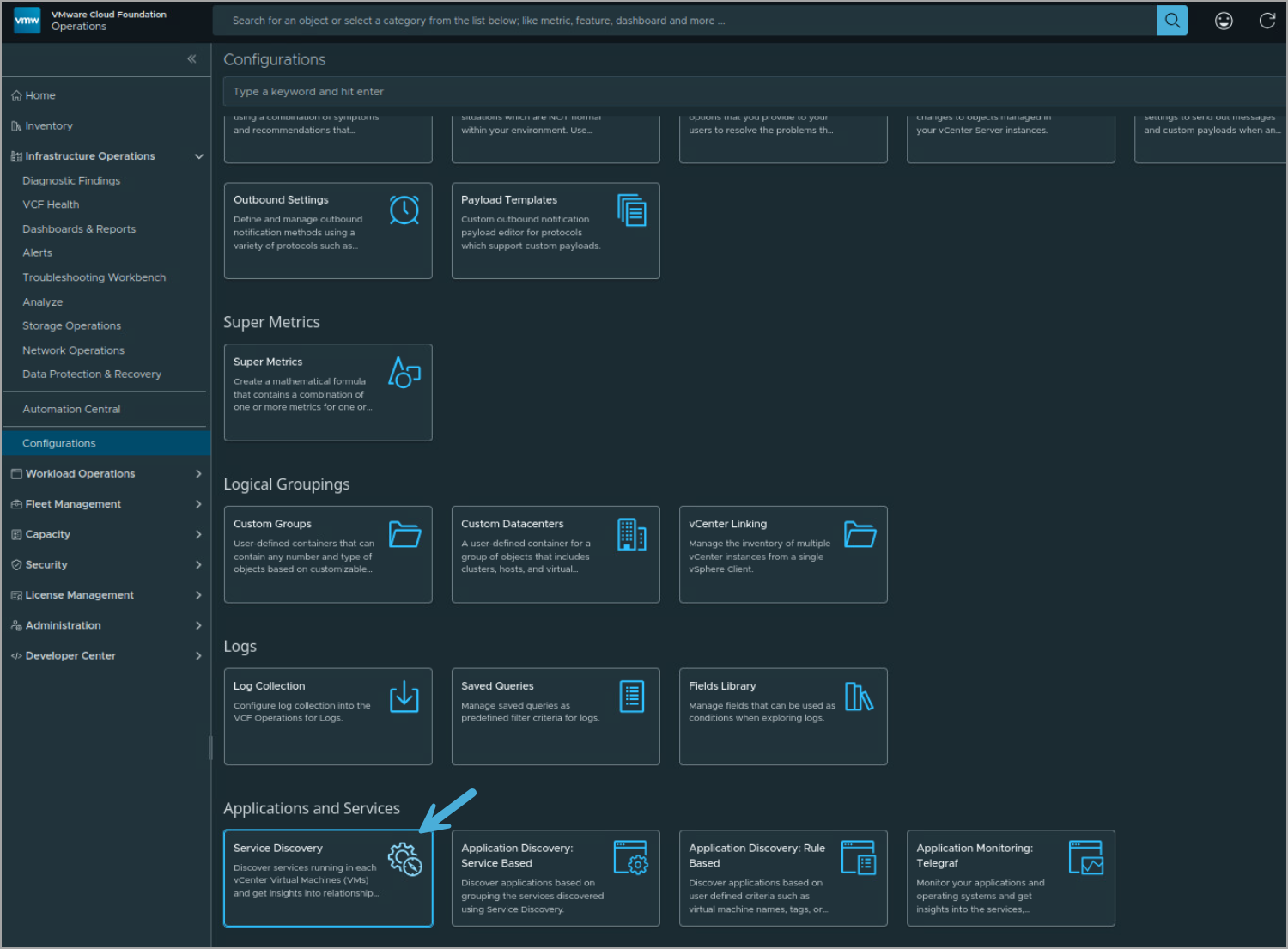The width and height of the screenshot is (1288, 949).
Task: Click the Log Collection download icon
Action: click(x=404, y=697)
